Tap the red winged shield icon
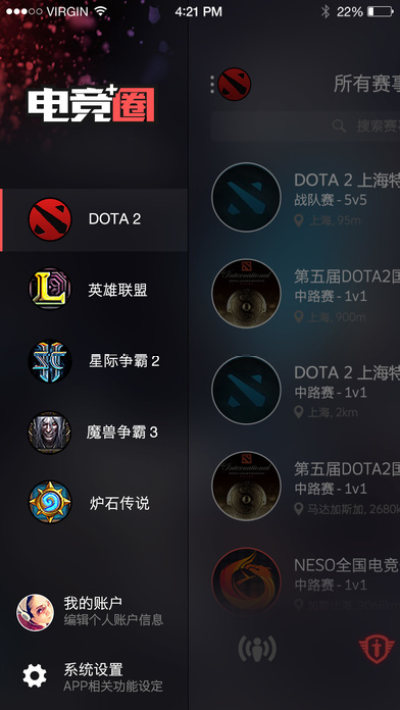The width and height of the screenshot is (400, 710). [x=376, y=649]
